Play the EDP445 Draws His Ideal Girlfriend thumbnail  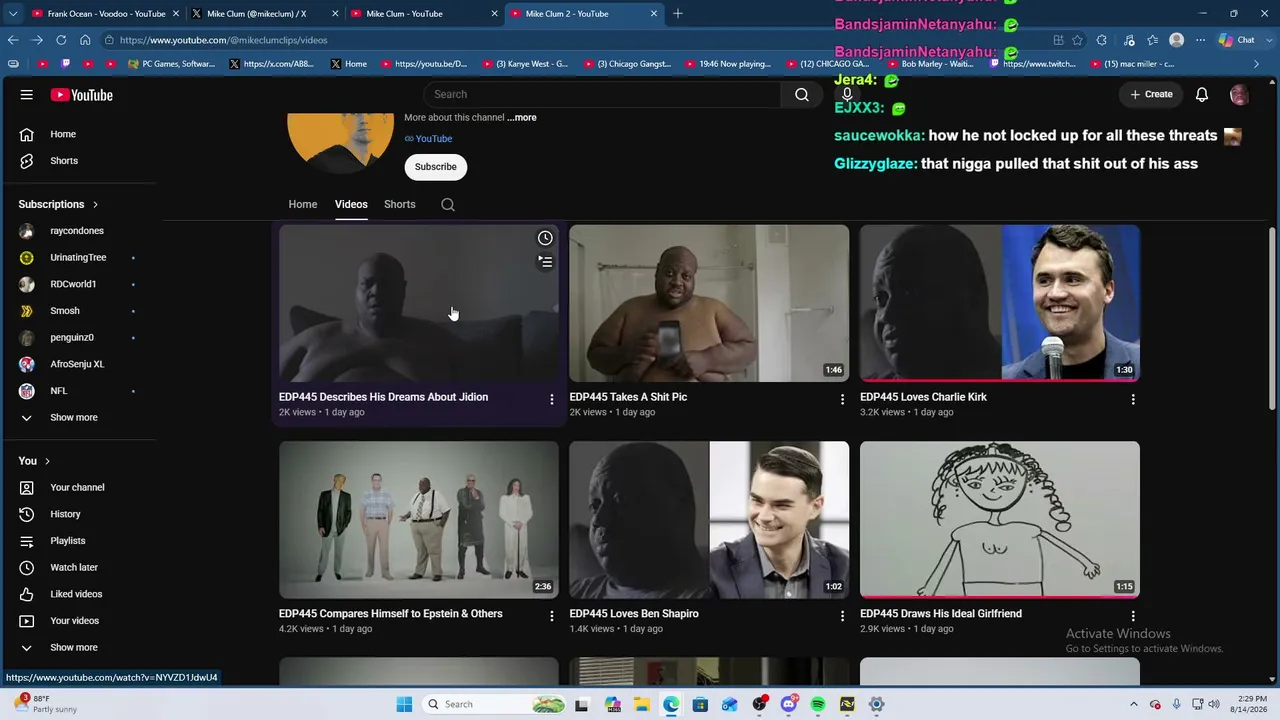(x=1000, y=520)
